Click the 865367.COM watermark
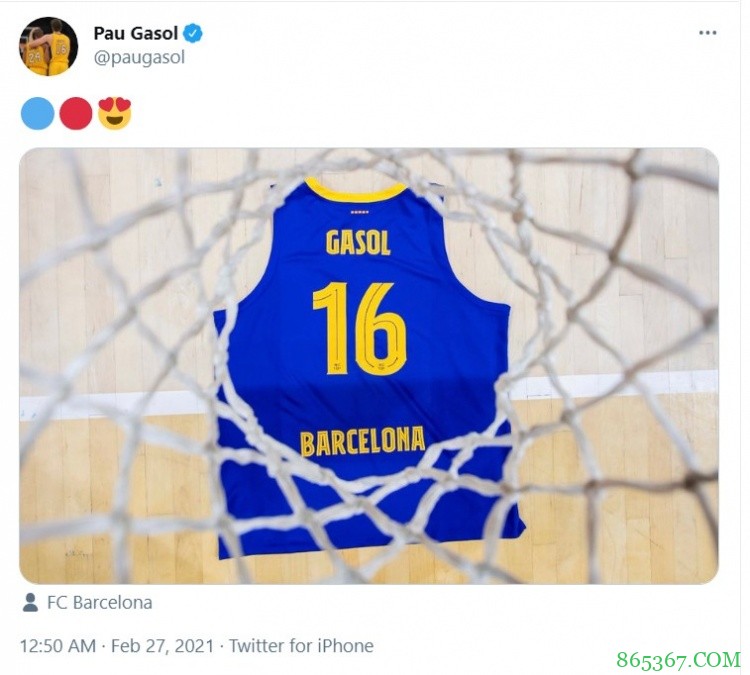The width and height of the screenshot is (750, 675). (680, 658)
